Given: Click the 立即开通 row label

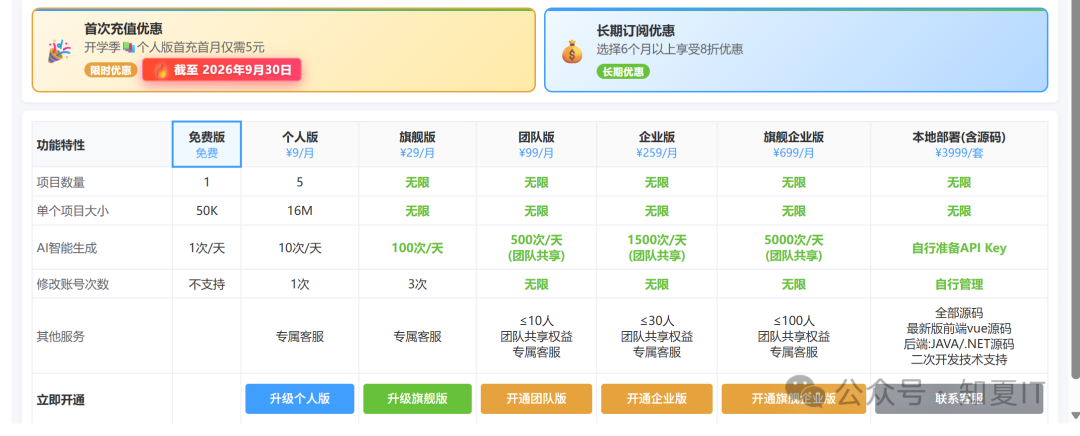Looking at the screenshot, I should 61,399.
